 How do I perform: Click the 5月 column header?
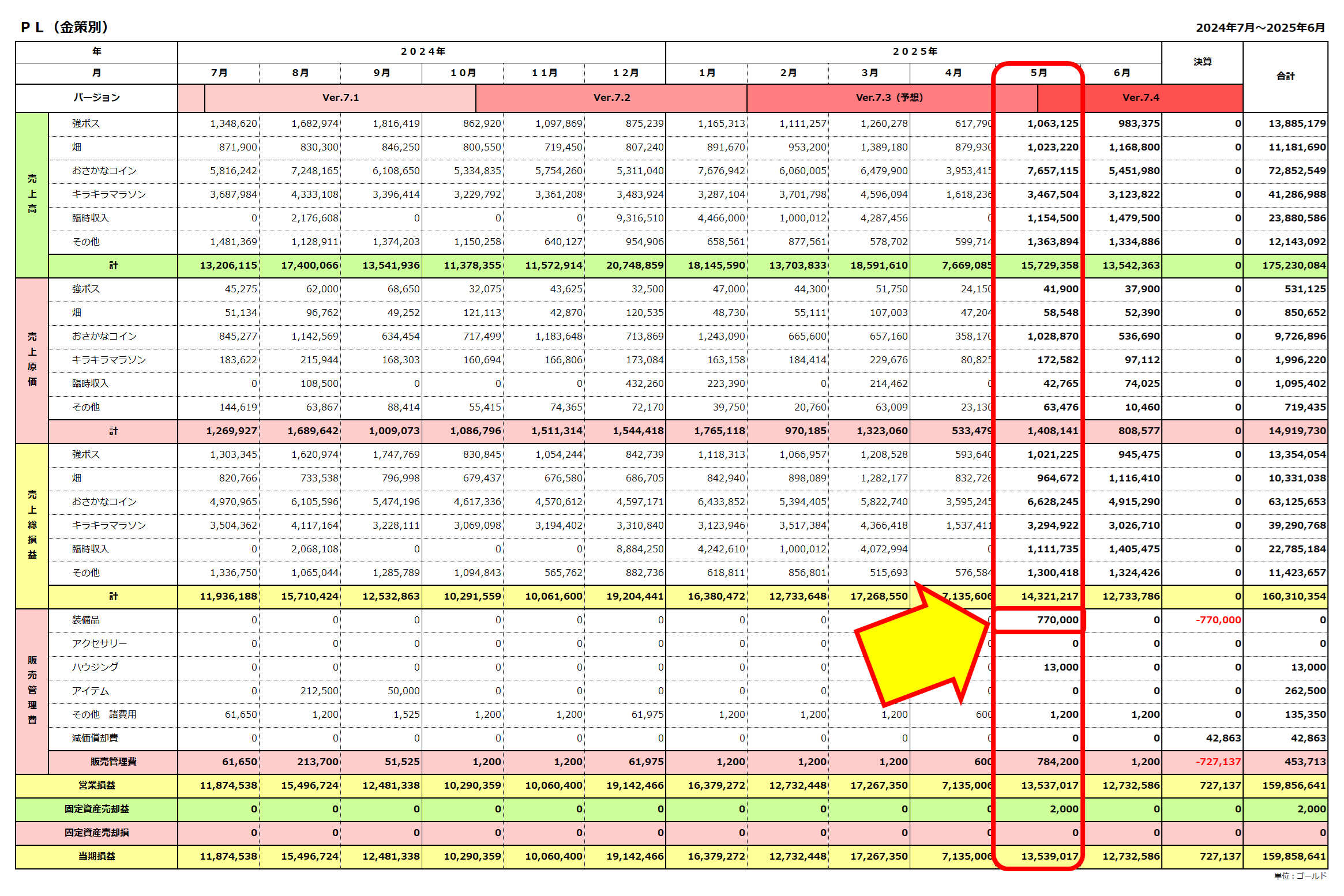pyautogui.click(x=1038, y=73)
